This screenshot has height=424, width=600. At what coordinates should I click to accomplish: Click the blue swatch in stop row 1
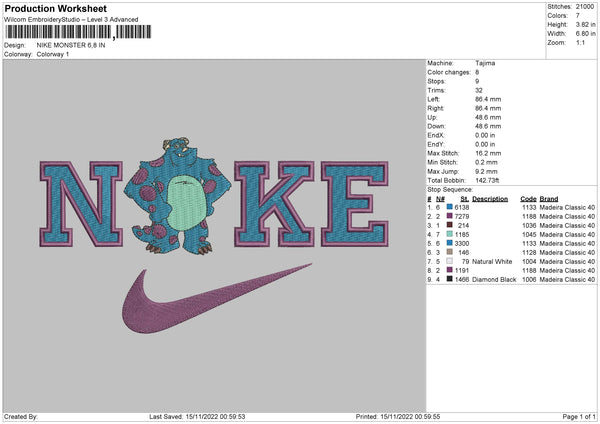[x=450, y=207]
